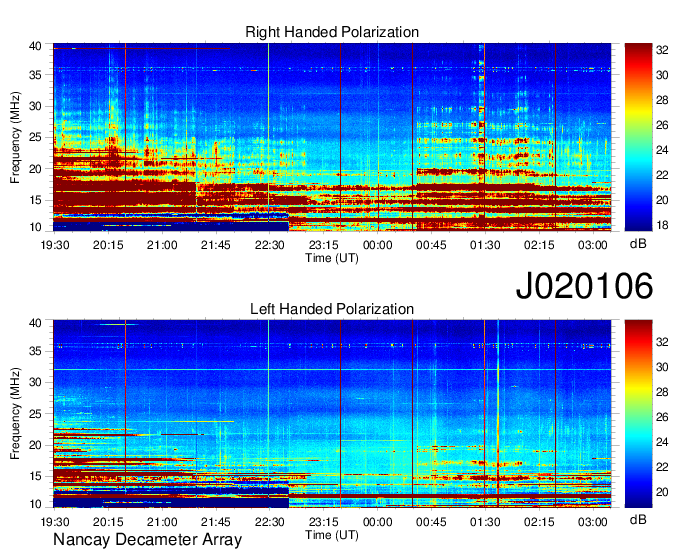Screen dimensions: 680x552
Task: Click "00:00" tick under Right Handed plot
Action: pyautogui.click(x=377, y=245)
